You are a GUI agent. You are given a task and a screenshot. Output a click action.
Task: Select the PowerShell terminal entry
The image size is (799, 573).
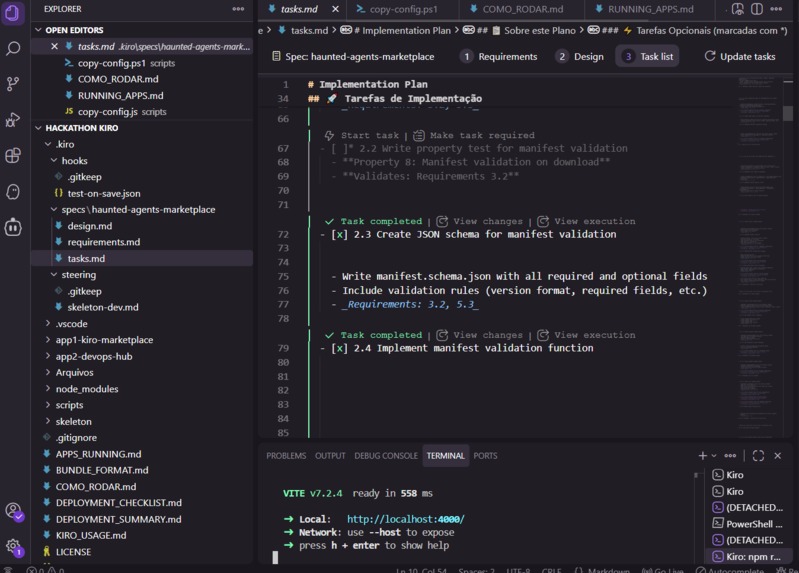point(747,524)
